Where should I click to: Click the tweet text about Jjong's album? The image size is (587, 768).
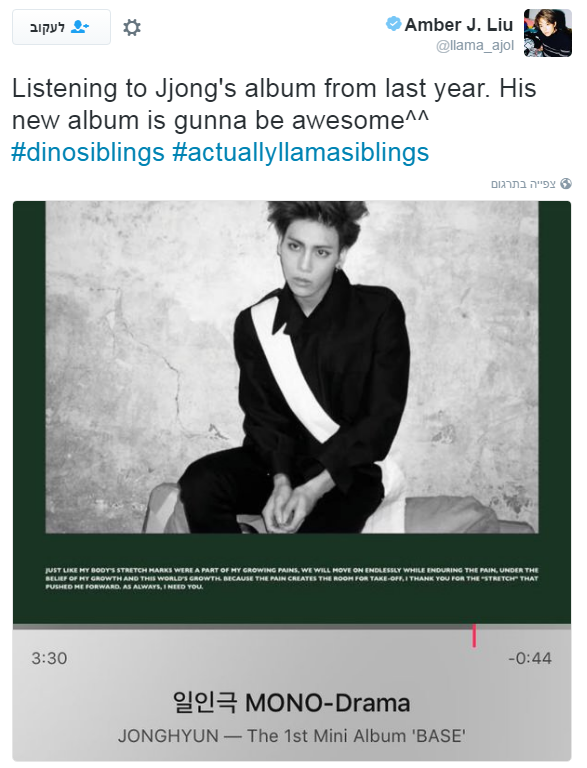pyautogui.click(x=274, y=104)
